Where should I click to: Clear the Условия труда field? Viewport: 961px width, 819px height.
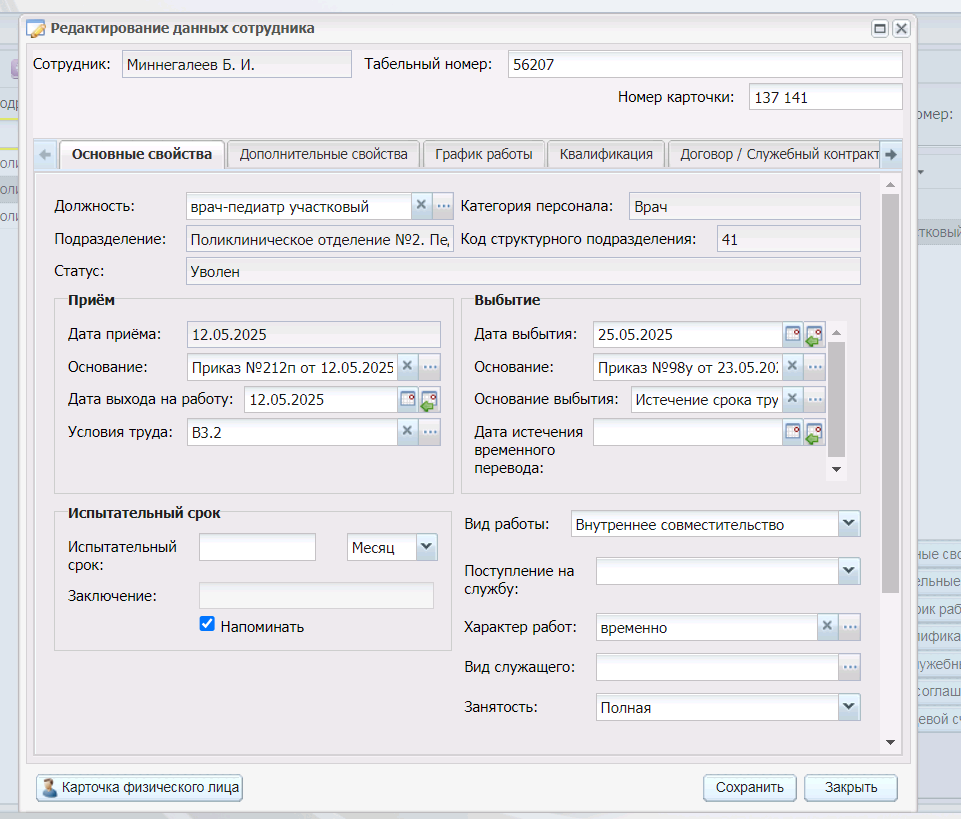tap(407, 432)
